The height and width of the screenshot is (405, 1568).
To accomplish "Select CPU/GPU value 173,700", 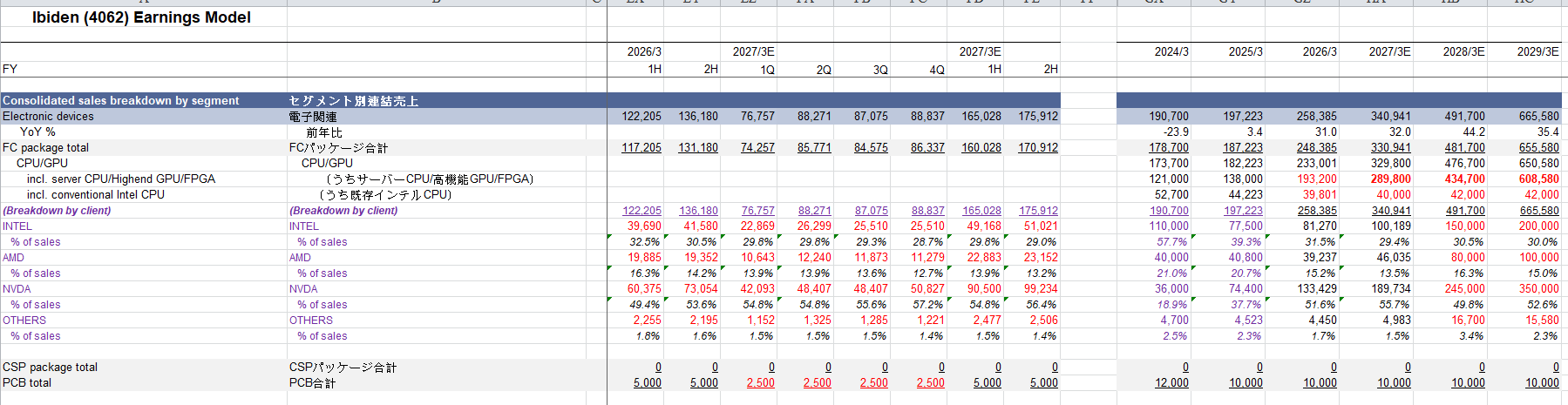I will pyautogui.click(x=1169, y=164).
